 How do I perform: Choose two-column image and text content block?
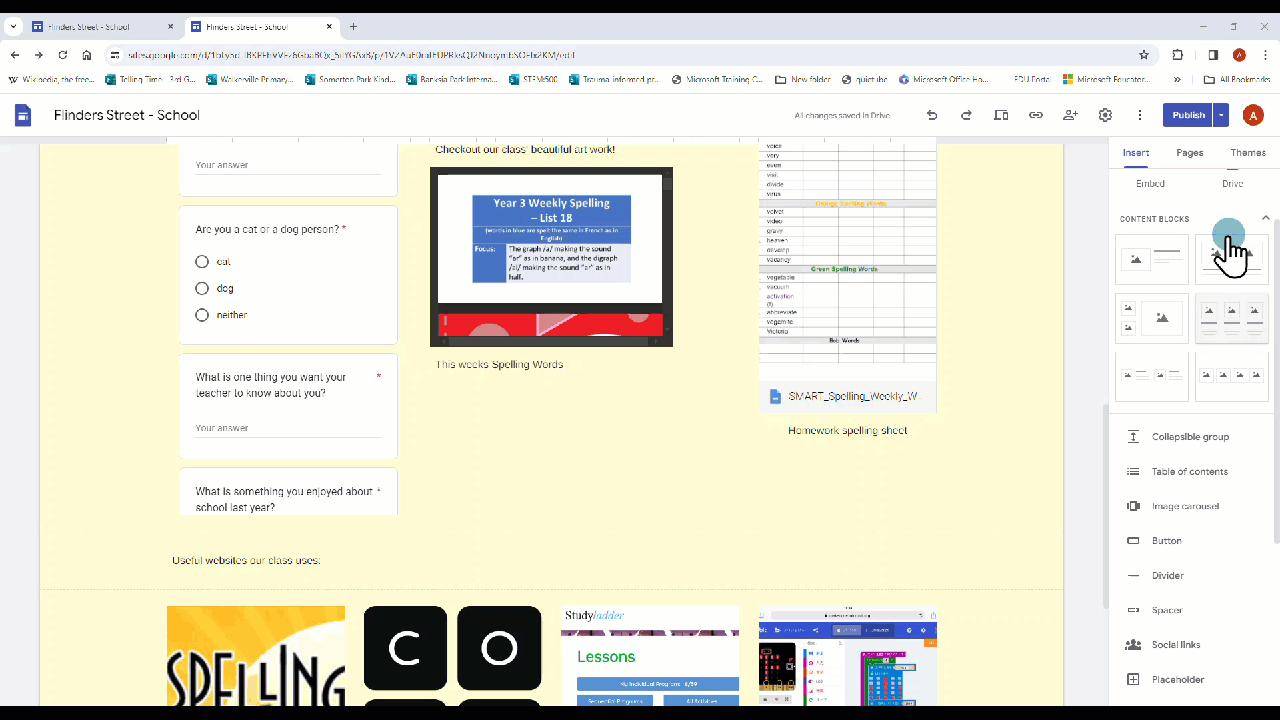pyautogui.click(x=1152, y=376)
